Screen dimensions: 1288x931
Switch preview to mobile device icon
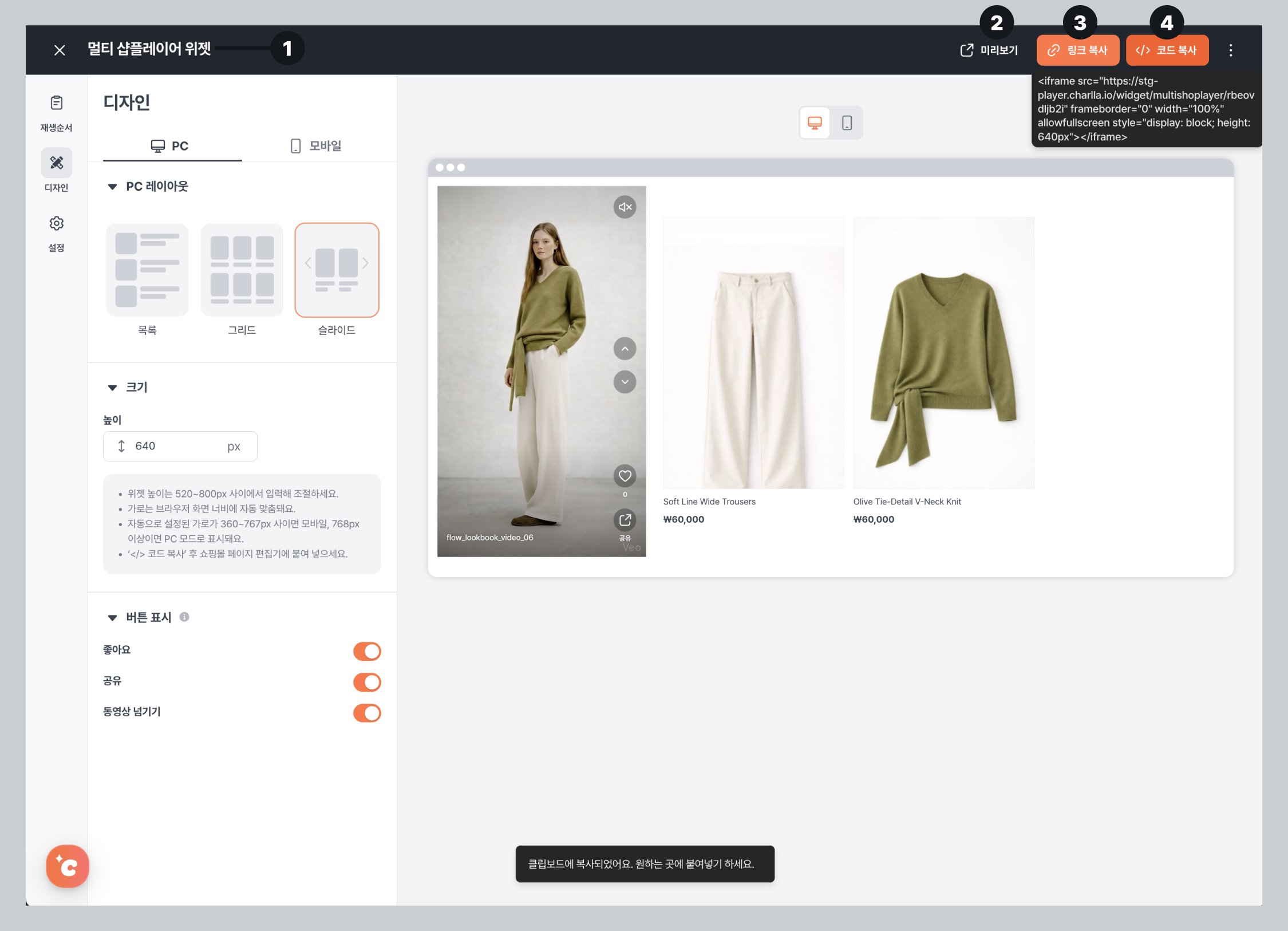[847, 123]
